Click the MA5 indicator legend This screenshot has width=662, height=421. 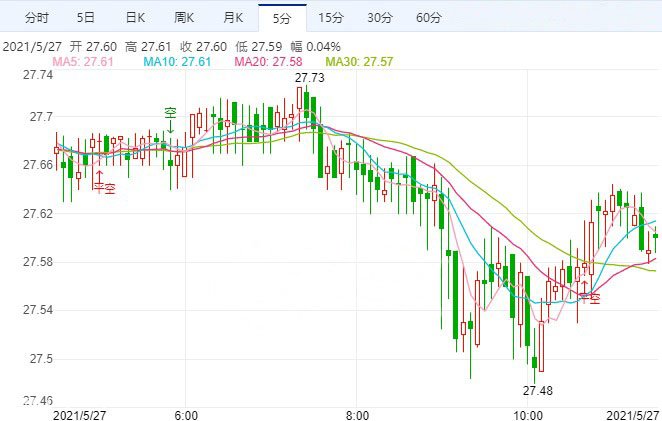(x=83, y=62)
